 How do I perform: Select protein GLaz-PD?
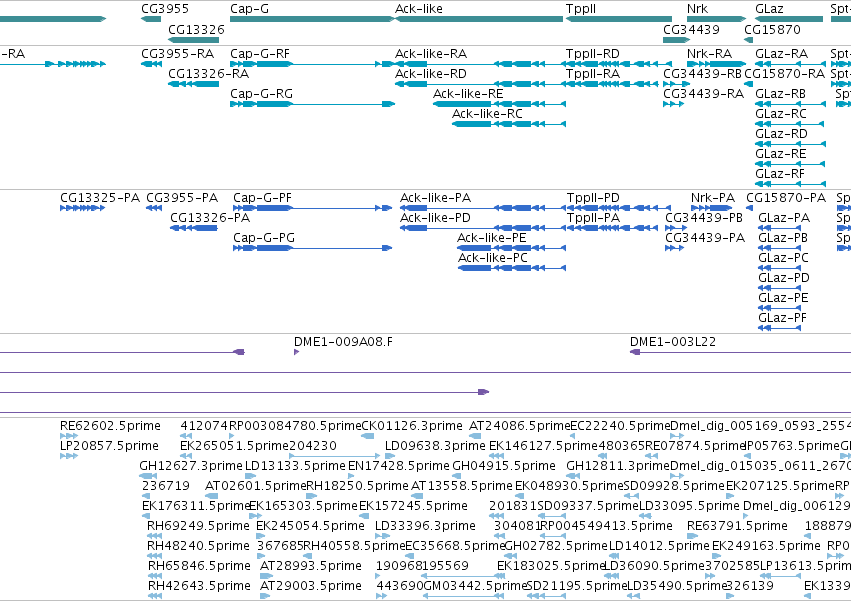tap(779, 288)
